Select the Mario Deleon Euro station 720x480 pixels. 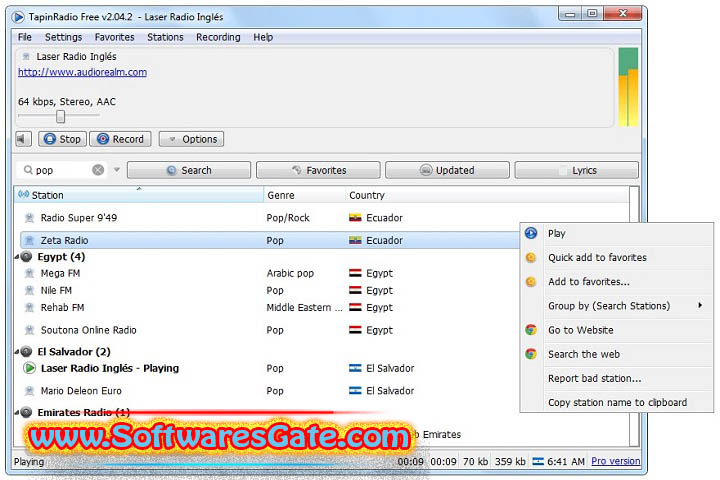(x=271, y=391)
